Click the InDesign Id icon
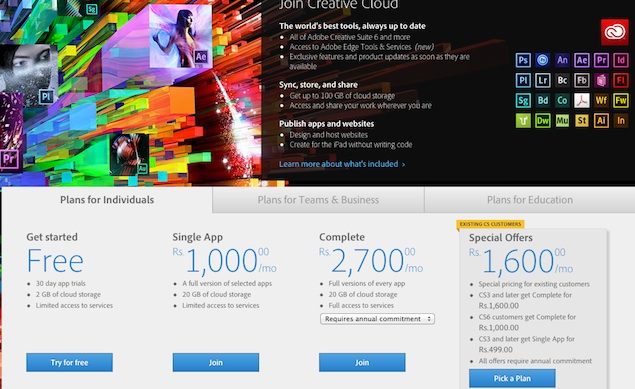The height and width of the screenshot is (389, 635). [x=620, y=60]
